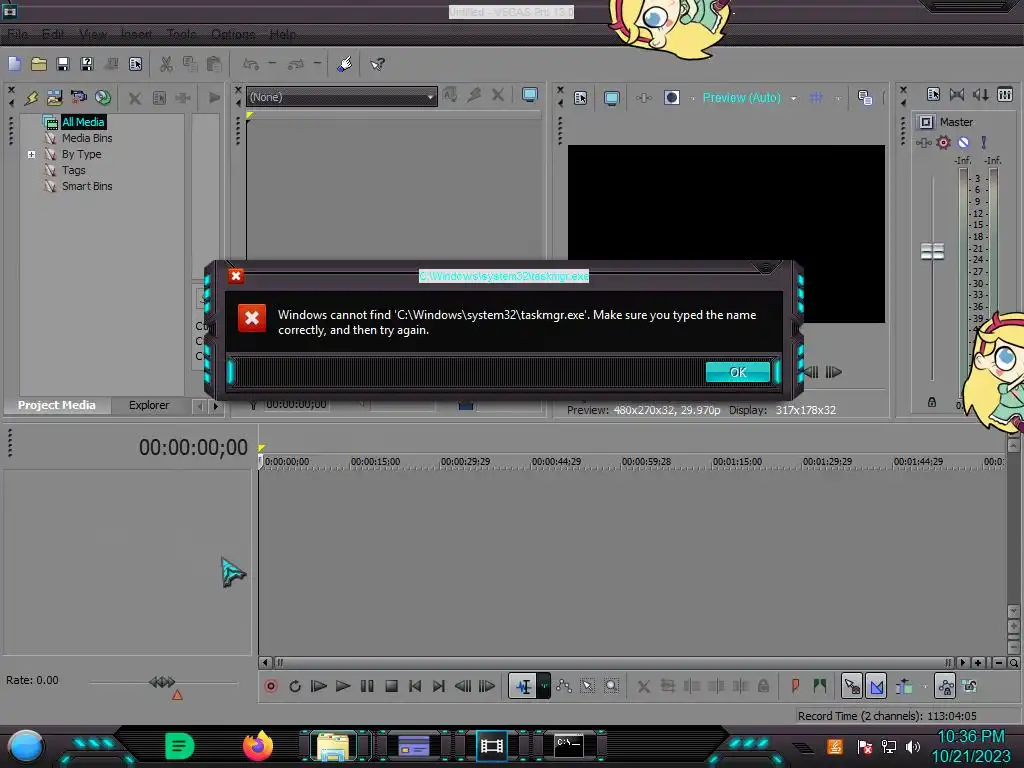The image size is (1024, 768).
Task: Switch to the Project Media tab
Action: click(x=56, y=405)
